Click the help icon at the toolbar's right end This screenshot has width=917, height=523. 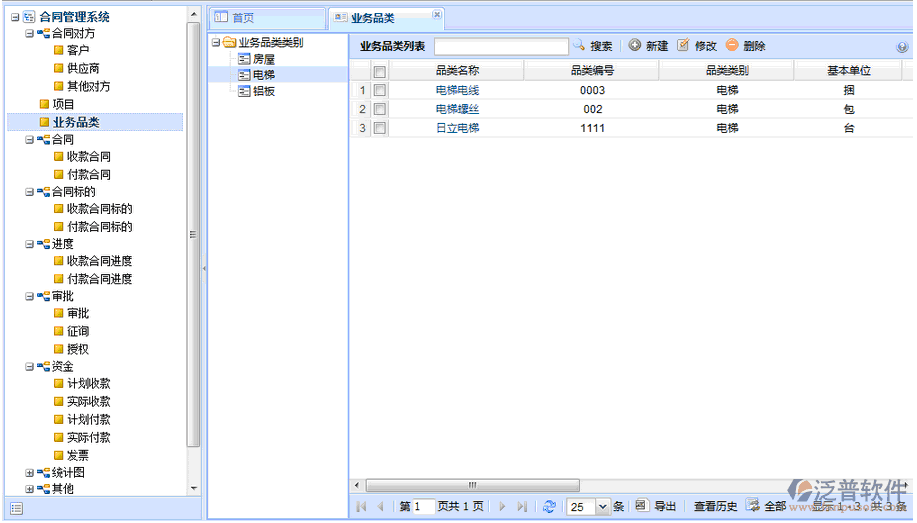902,47
